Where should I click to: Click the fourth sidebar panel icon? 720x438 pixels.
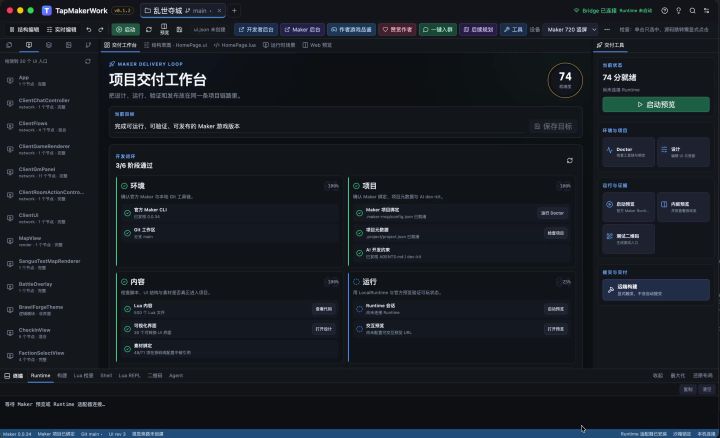(x=68, y=45)
